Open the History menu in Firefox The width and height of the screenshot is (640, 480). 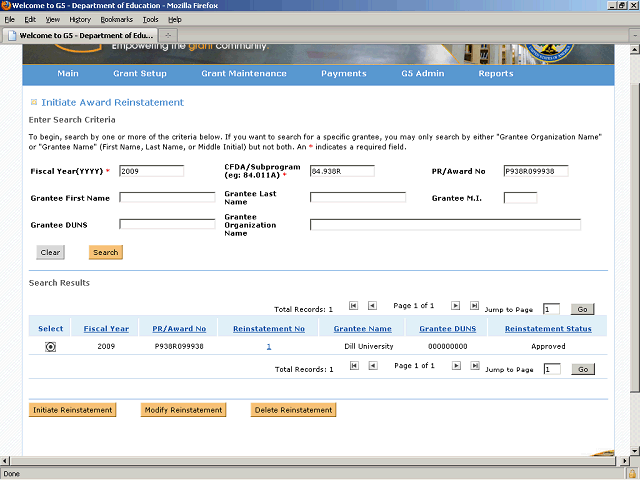click(x=80, y=19)
